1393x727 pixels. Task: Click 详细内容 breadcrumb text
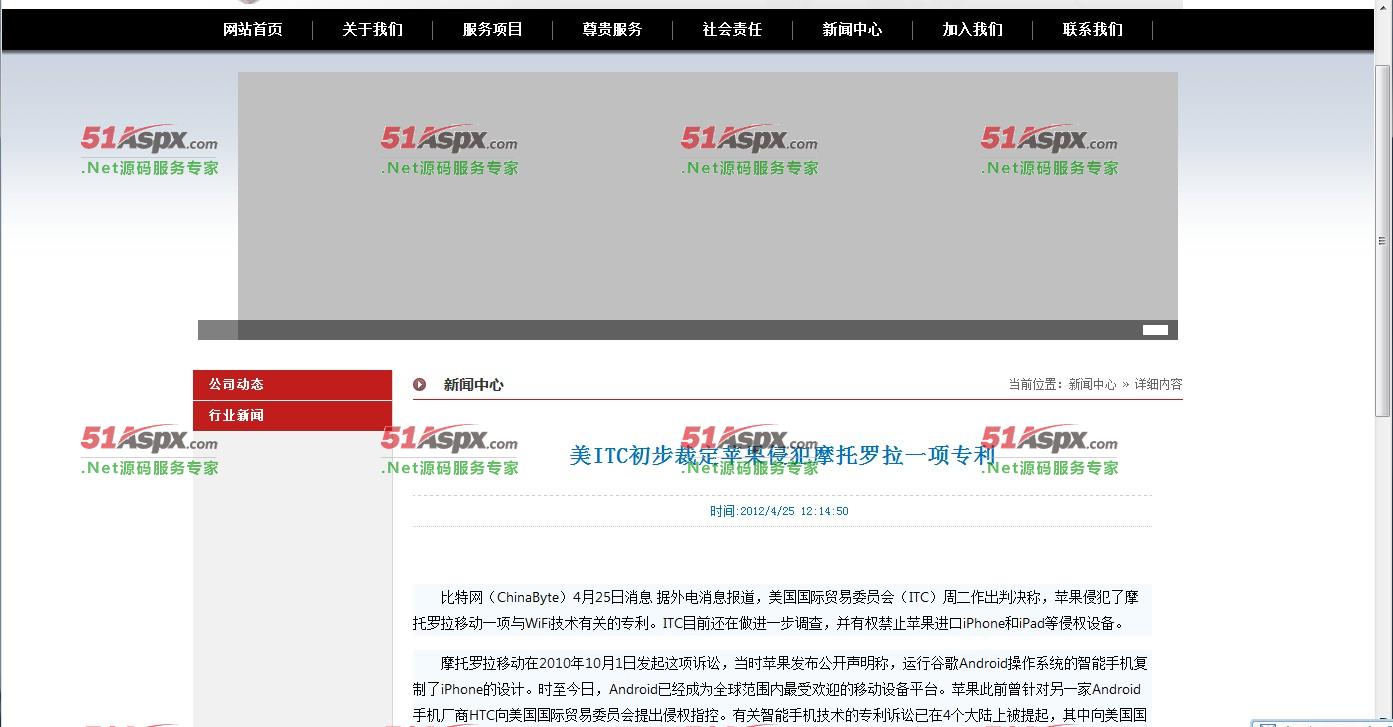click(x=1158, y=384)
